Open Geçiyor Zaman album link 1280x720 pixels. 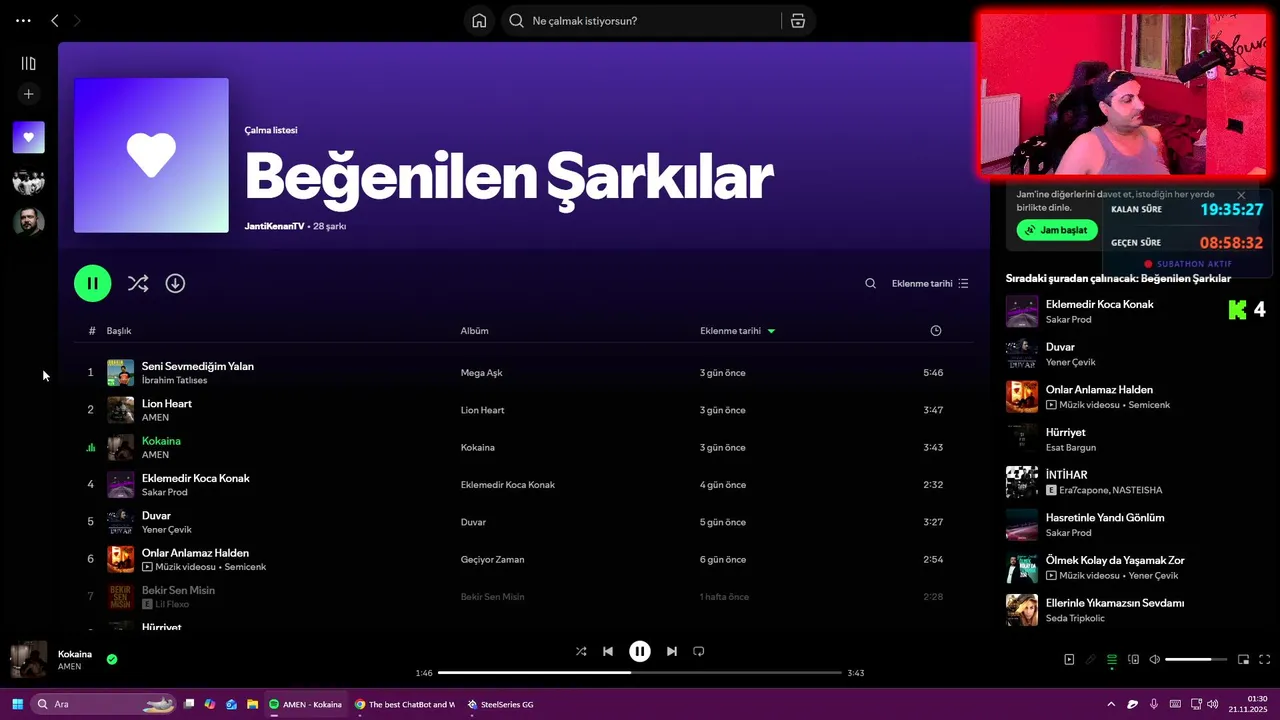492,560
